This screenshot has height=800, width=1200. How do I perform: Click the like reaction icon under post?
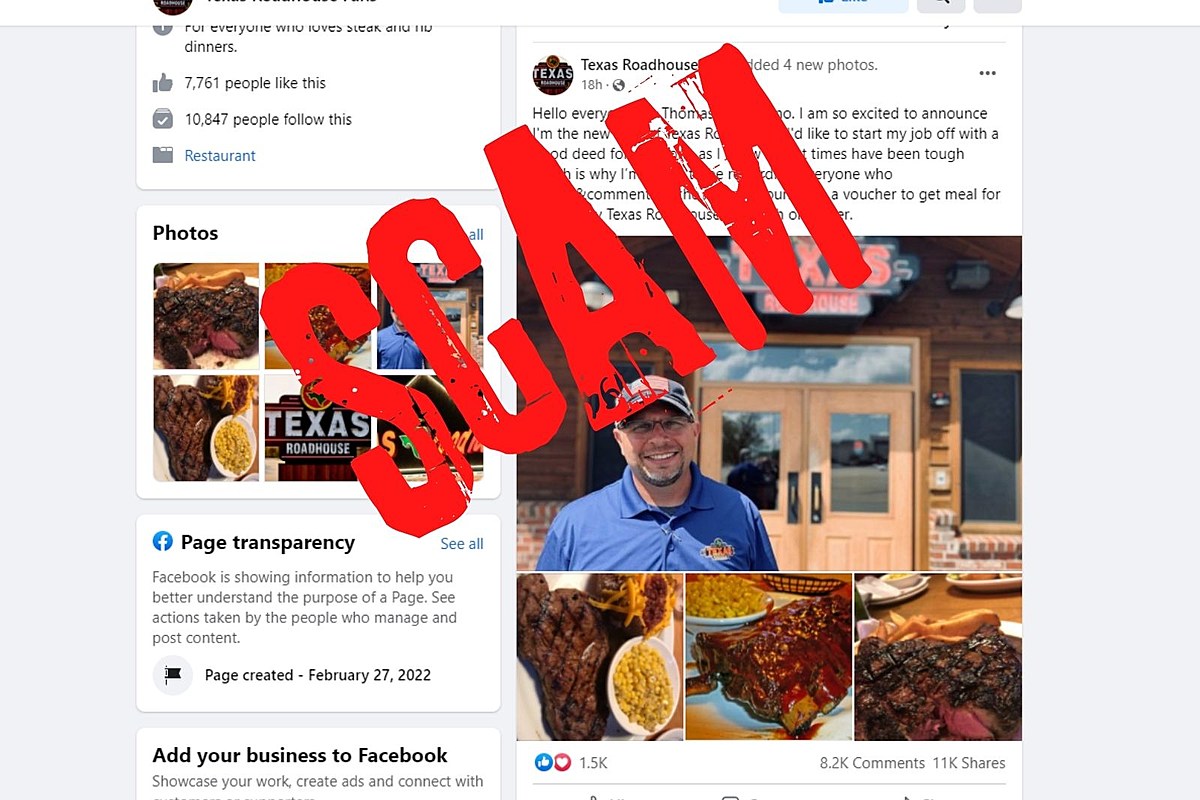pos(544,762)
